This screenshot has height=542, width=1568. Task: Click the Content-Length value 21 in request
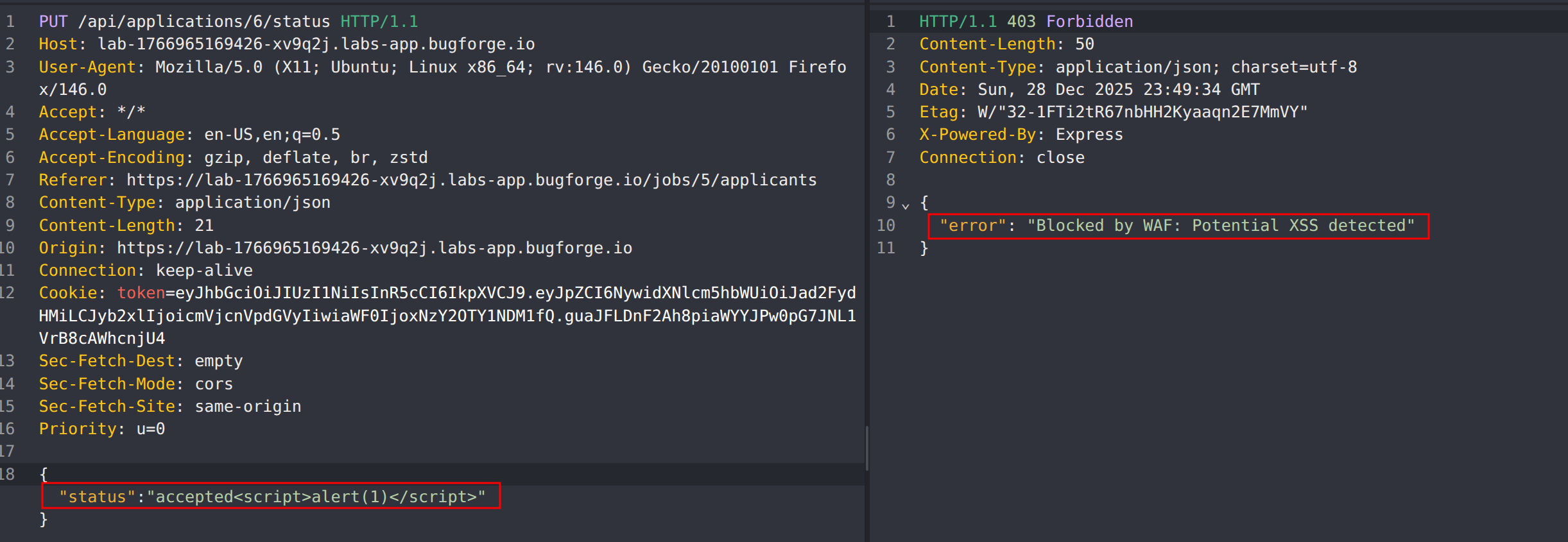pyautogui.click(x=204, y=226)
